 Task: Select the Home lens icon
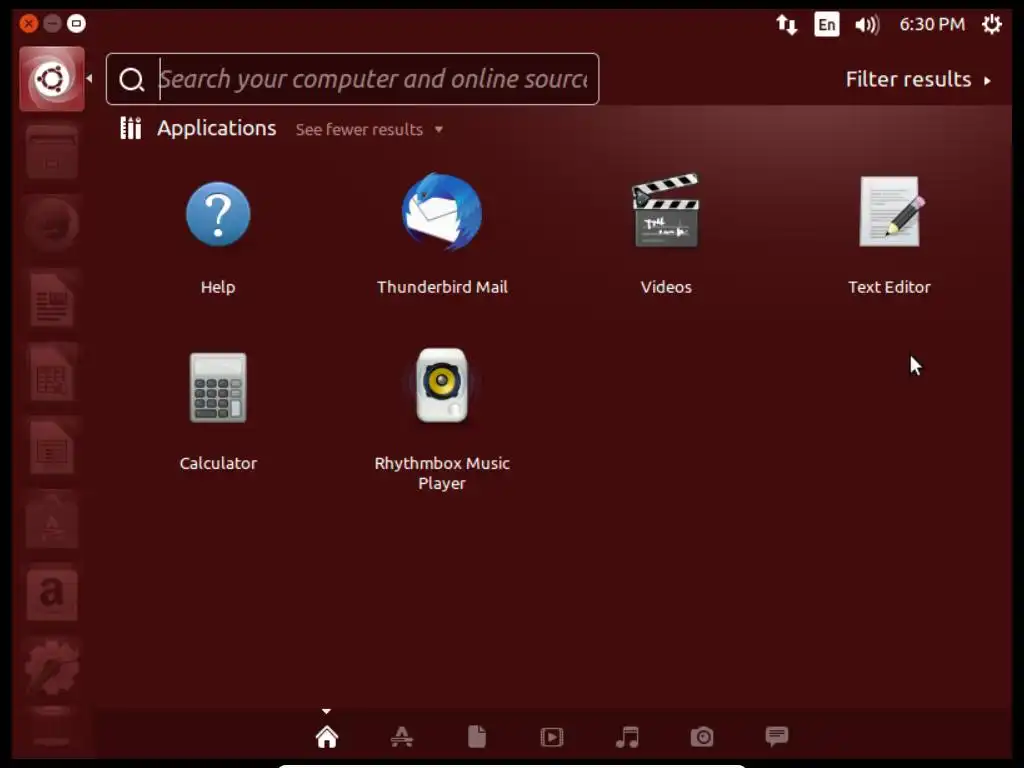(327, 737)
